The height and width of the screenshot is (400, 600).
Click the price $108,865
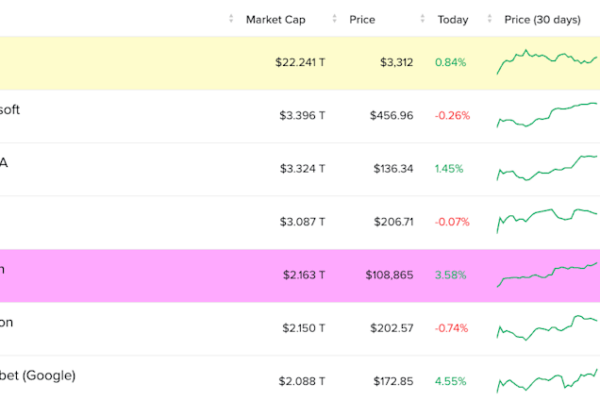tap(390, 275)
